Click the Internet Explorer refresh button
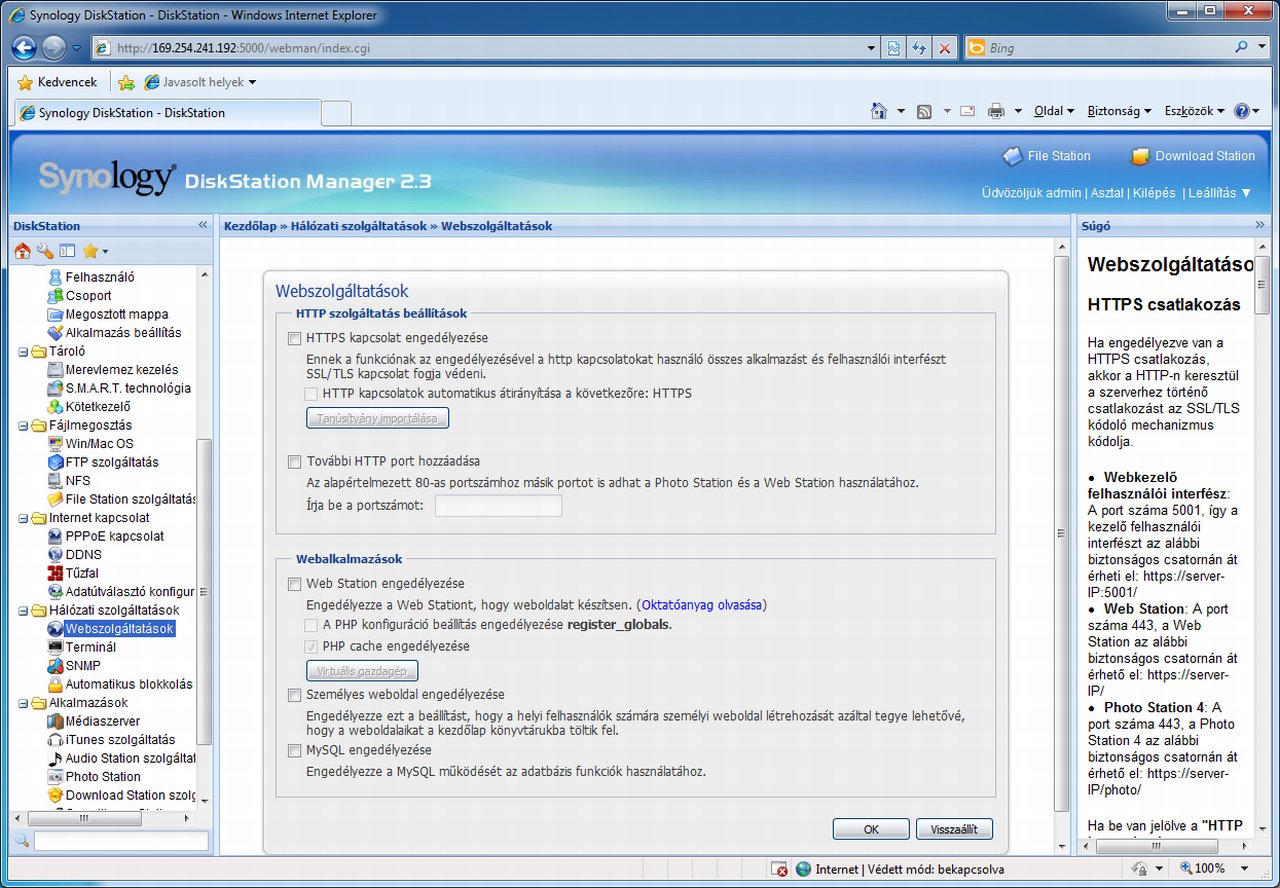Screen dimensions: 1280x888 point(919,48)
